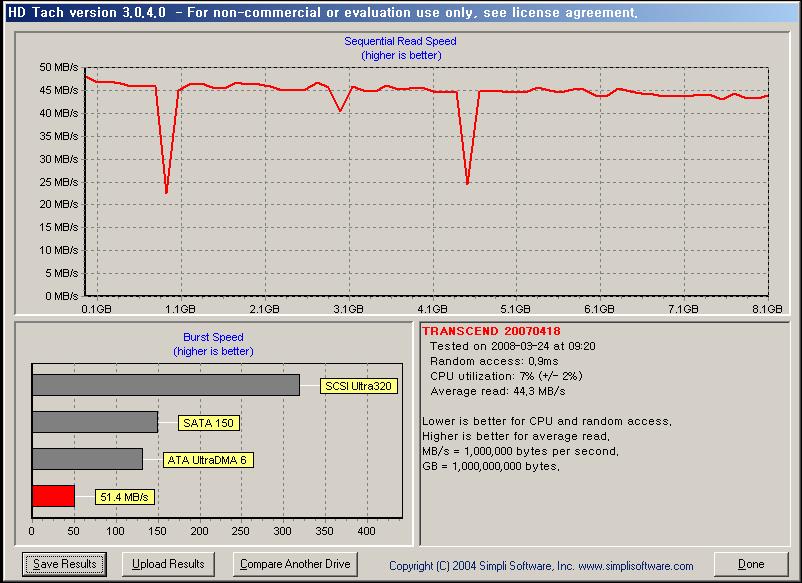Select the ATA UltraDMA 6 label

[x=210, y=460]
